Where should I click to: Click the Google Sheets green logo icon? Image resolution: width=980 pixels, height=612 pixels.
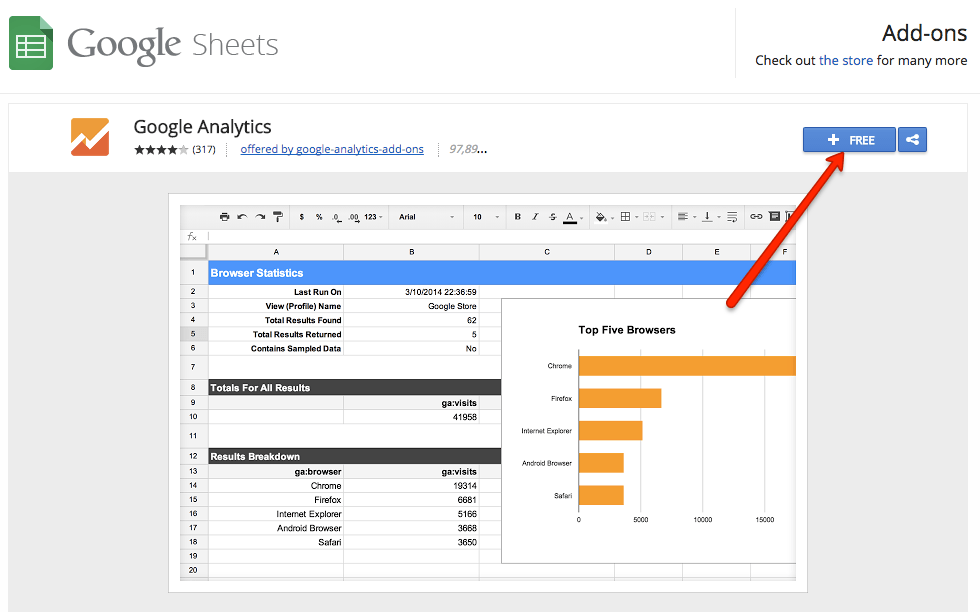31,43
